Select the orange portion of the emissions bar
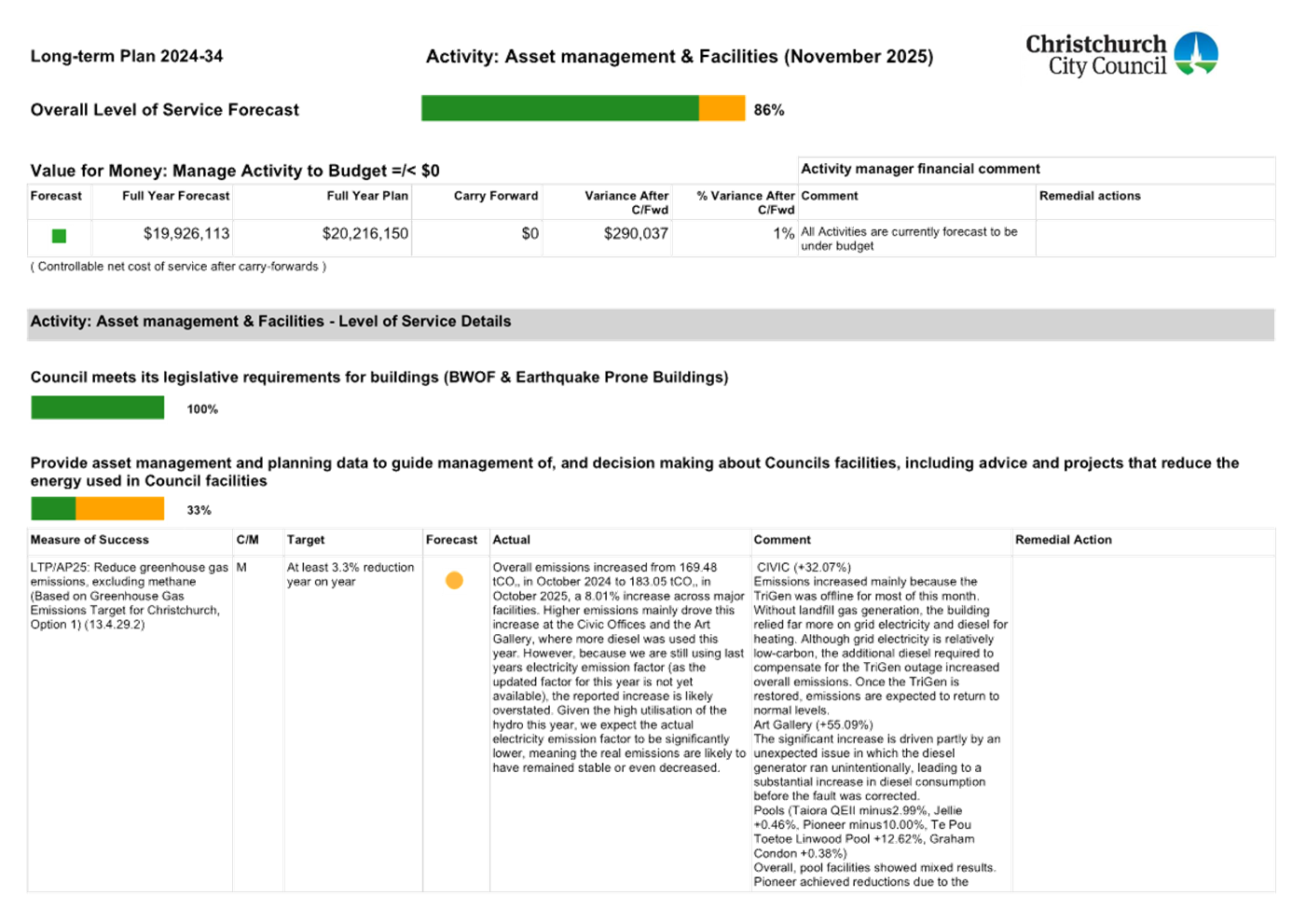This screenshot has height=924, width=1306. pyautogui.click(x=123, y=510)
